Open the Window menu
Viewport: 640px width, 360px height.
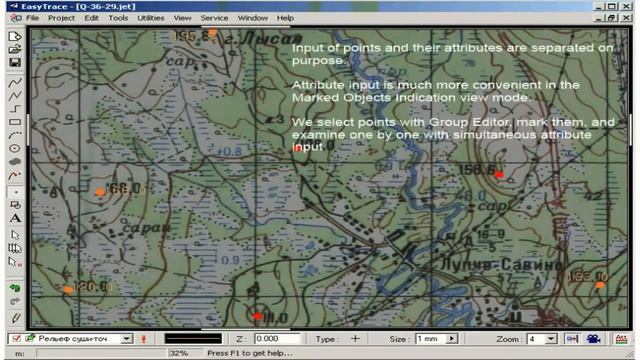coord(253,18)
